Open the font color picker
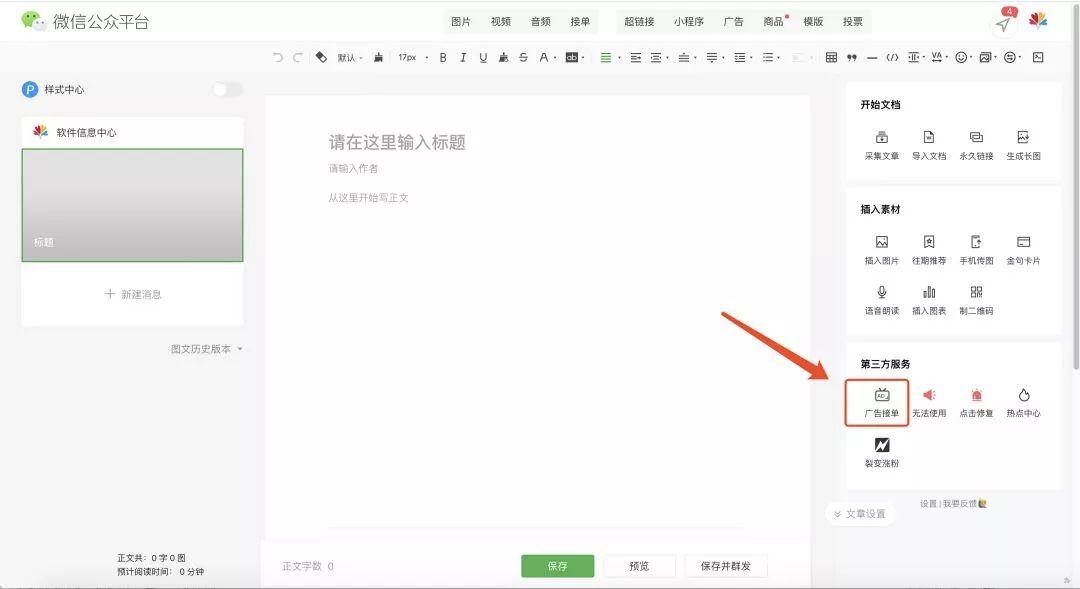Image resolution: width=1080 pixels, height=589 pixels. 545,57
